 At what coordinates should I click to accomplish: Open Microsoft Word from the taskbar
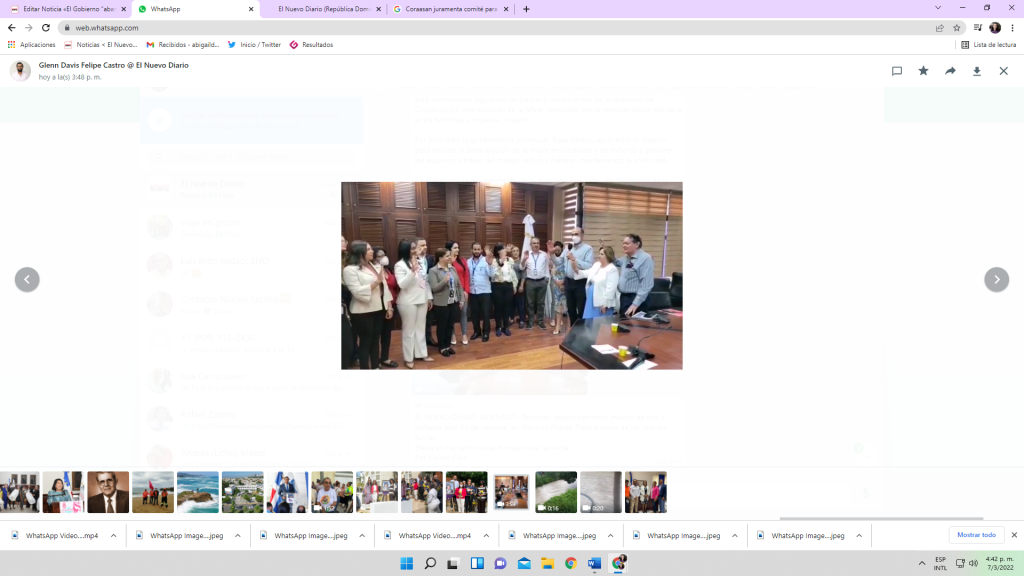click(x=594, y=563)
